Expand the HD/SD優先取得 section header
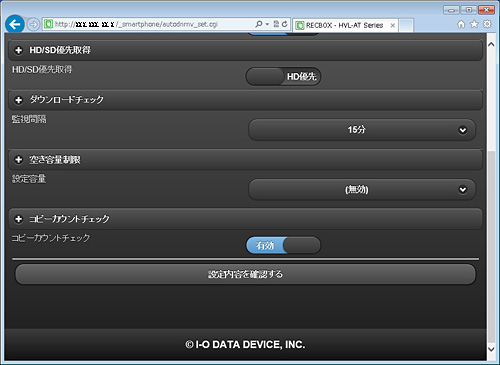Screen dimensions: 500x365 pos(245,50)
